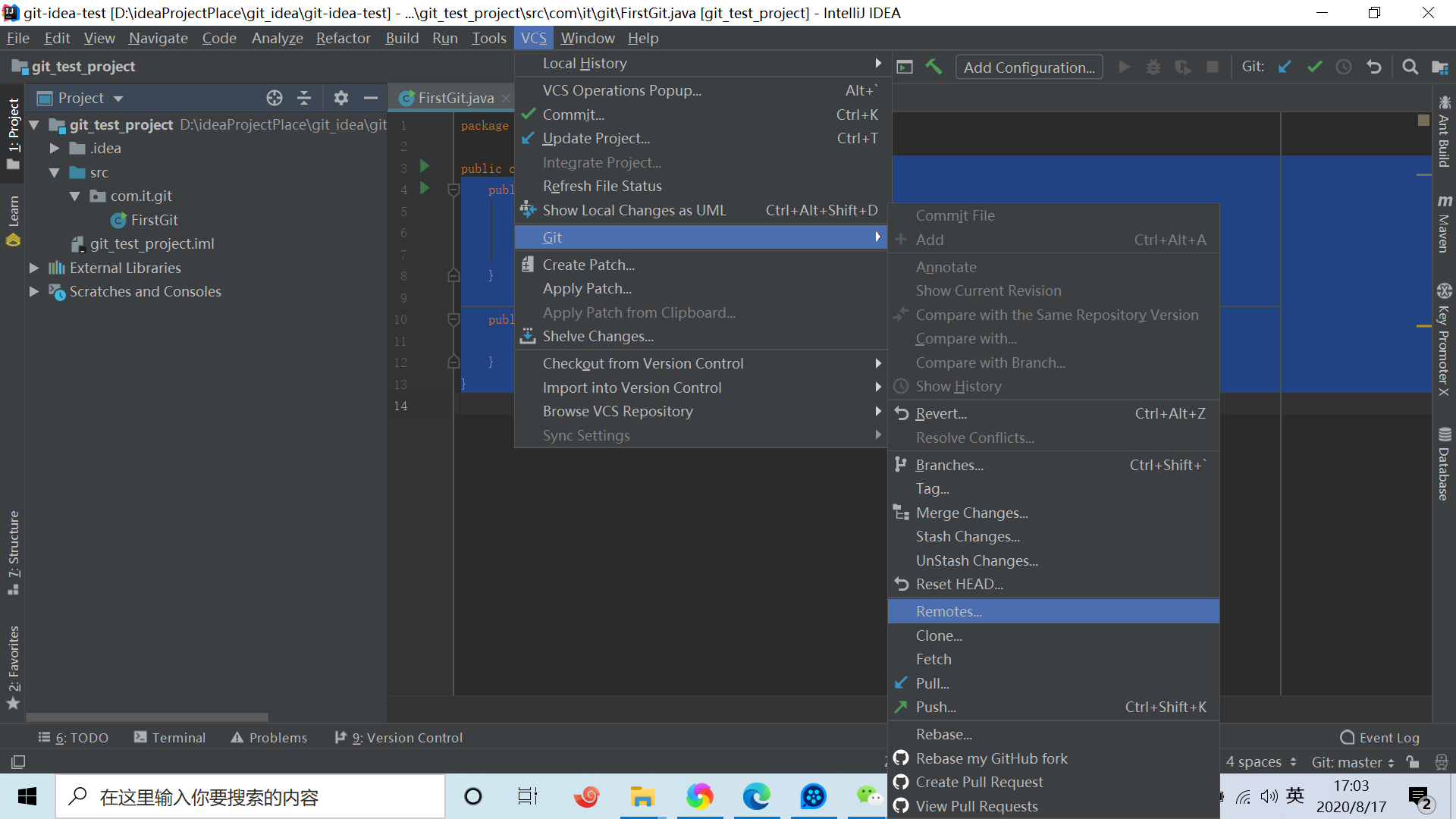Click the run gutter arrow on line 3
Image resolution: width=1456 pixels, height=819 pixels.
(425, 166)
